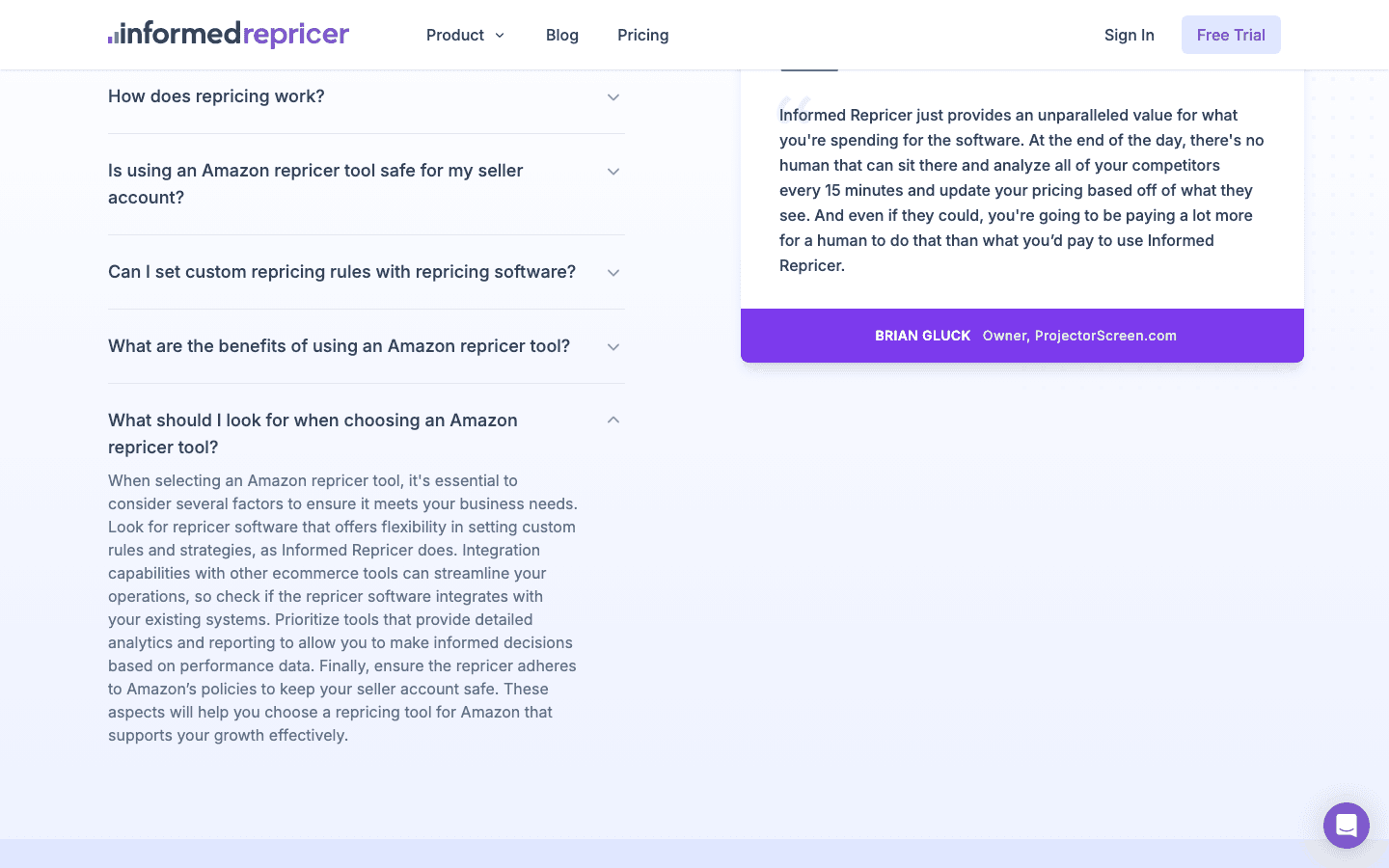Viewport: 1389px width, 868px height.
Task: Start a Free Trial
Action: 1231,35
